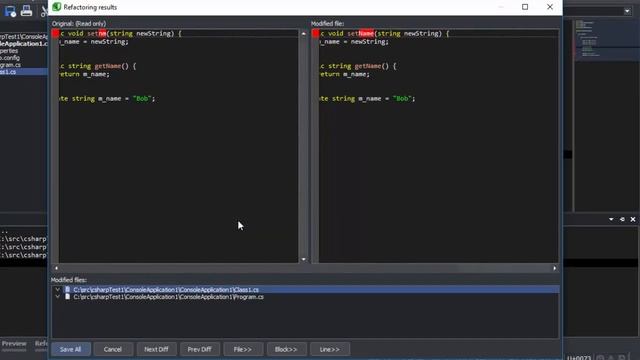Click the Refactoring results app icon

pos(57,7)
